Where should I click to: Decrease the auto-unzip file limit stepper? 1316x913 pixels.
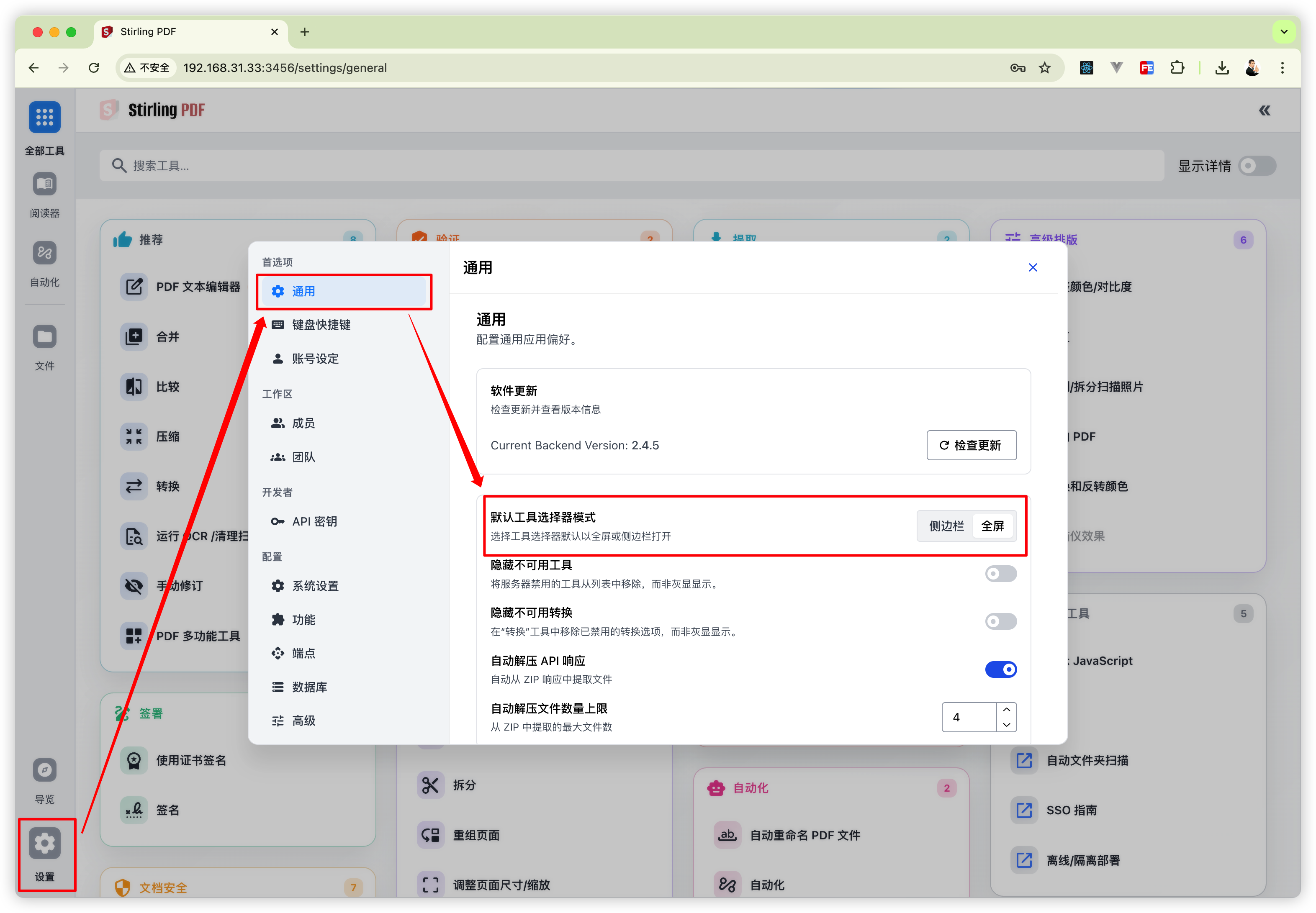click(x=1006, y=725)
